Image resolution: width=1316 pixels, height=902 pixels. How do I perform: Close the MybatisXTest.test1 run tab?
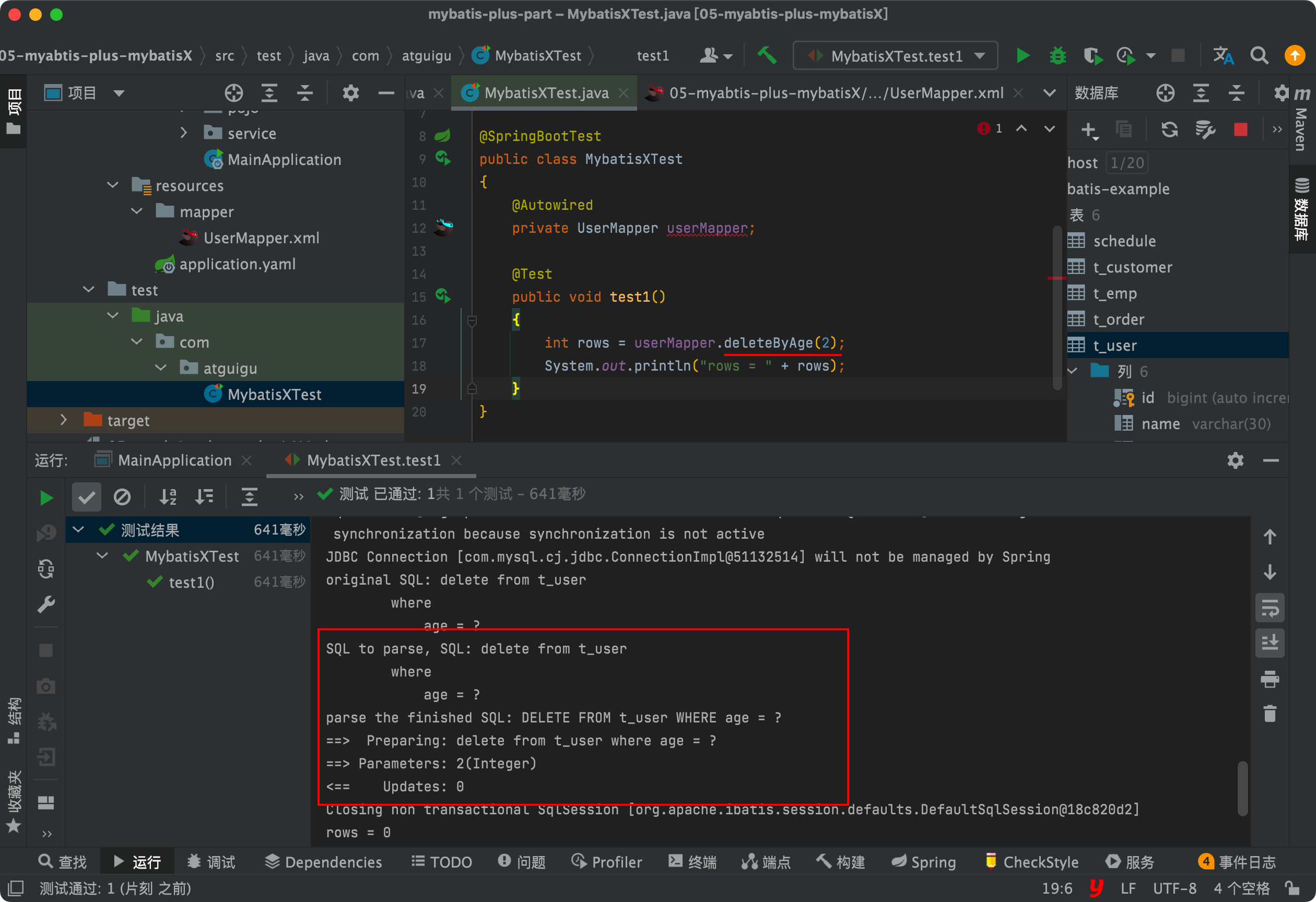(x=456, y=460)
